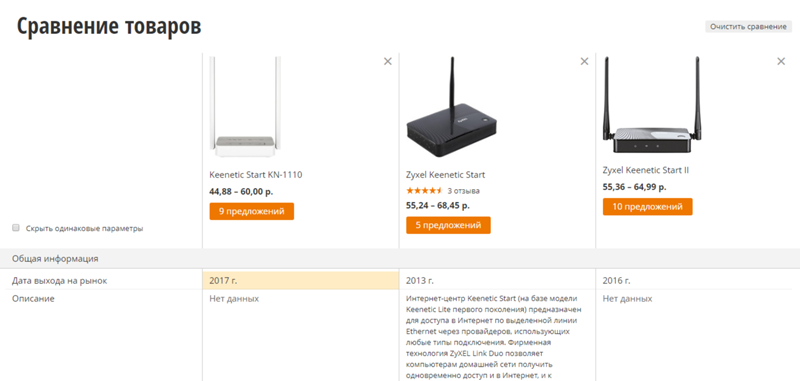View single-antenna black Zyxel router image
Image resolution: width=800 pixels, height=381 pixels.
(x=452, y=107)
